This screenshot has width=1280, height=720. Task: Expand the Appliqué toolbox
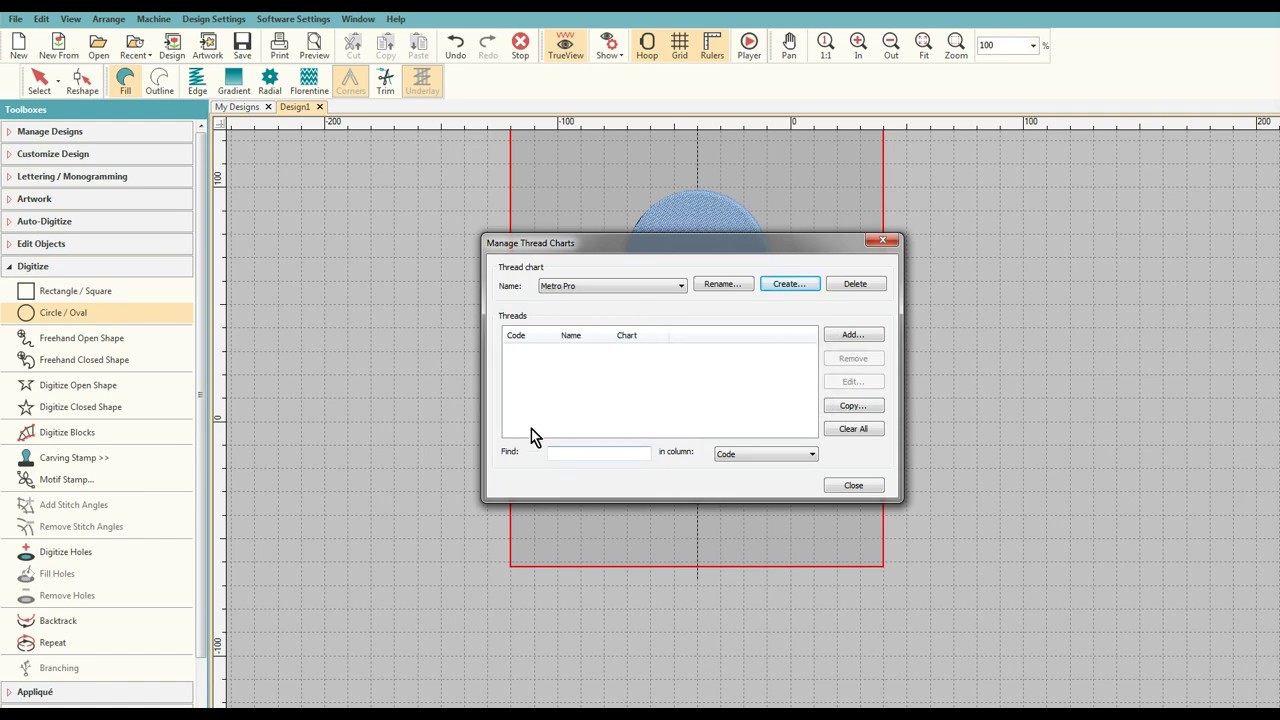point(97,692)
